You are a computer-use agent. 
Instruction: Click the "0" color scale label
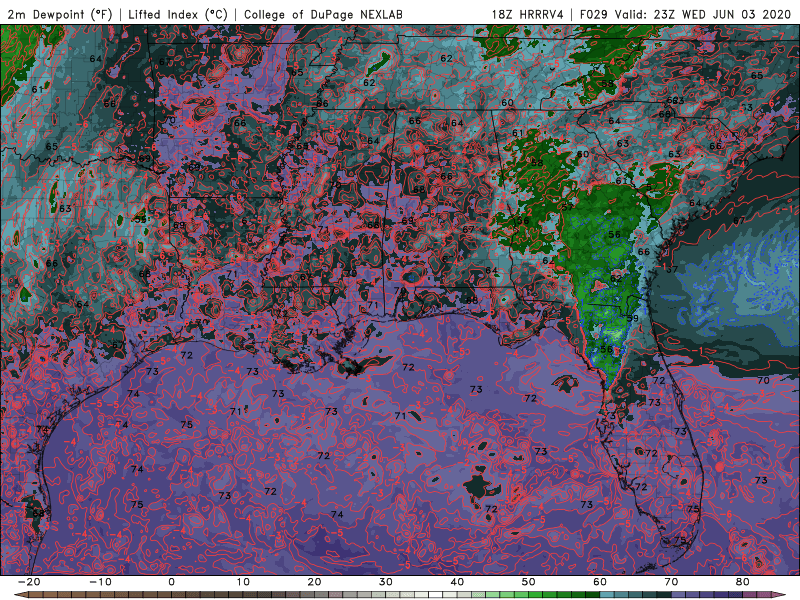[x=171, y=582]
